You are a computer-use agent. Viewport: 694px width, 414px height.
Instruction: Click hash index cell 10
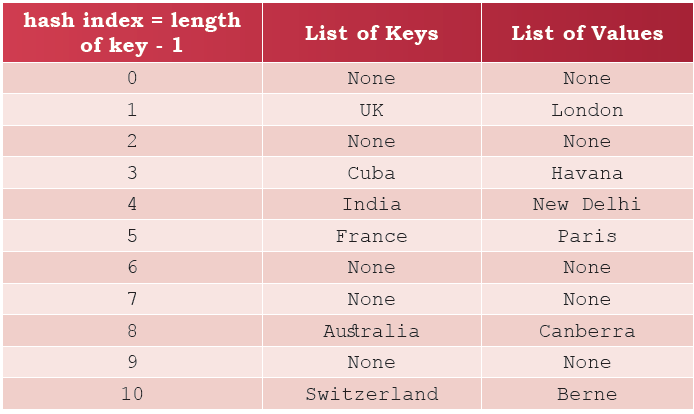click(x=132, y=394)
